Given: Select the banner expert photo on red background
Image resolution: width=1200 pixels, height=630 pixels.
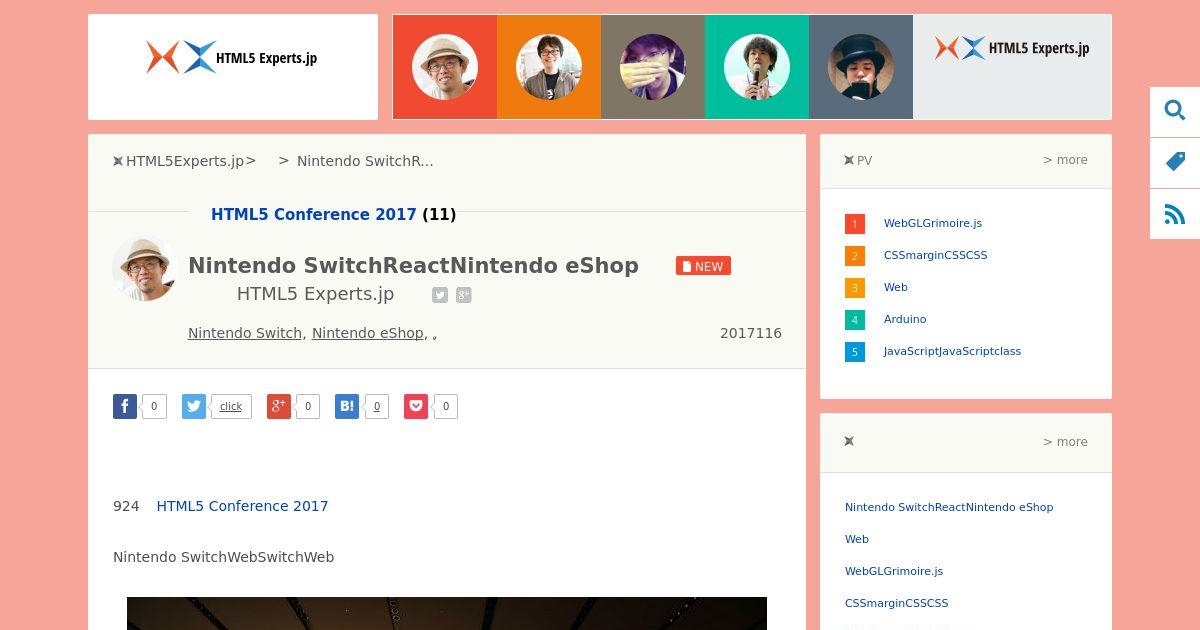Looking at the screenshot, I should tap(445, 67).
